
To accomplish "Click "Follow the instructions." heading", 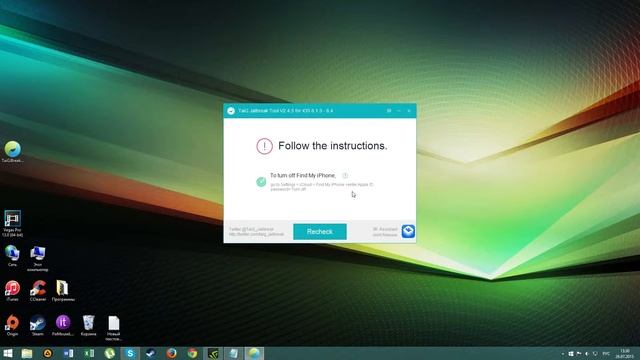I will coord(333,146).
